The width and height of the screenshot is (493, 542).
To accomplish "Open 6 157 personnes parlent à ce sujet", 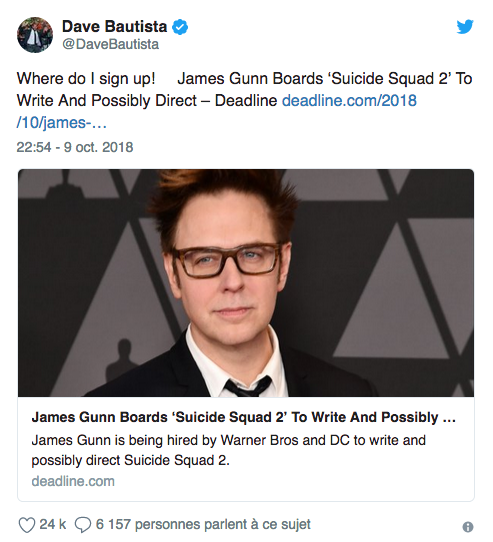I will 203,525.
